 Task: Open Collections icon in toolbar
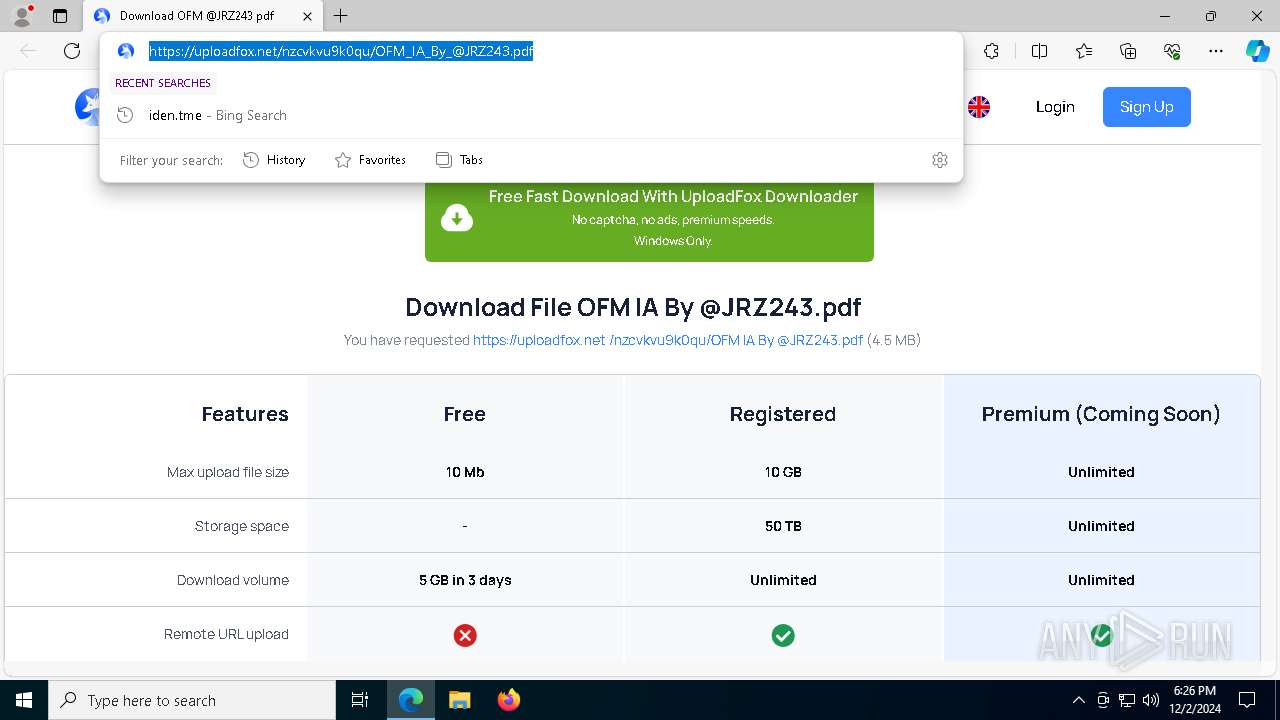(1128, 51)
